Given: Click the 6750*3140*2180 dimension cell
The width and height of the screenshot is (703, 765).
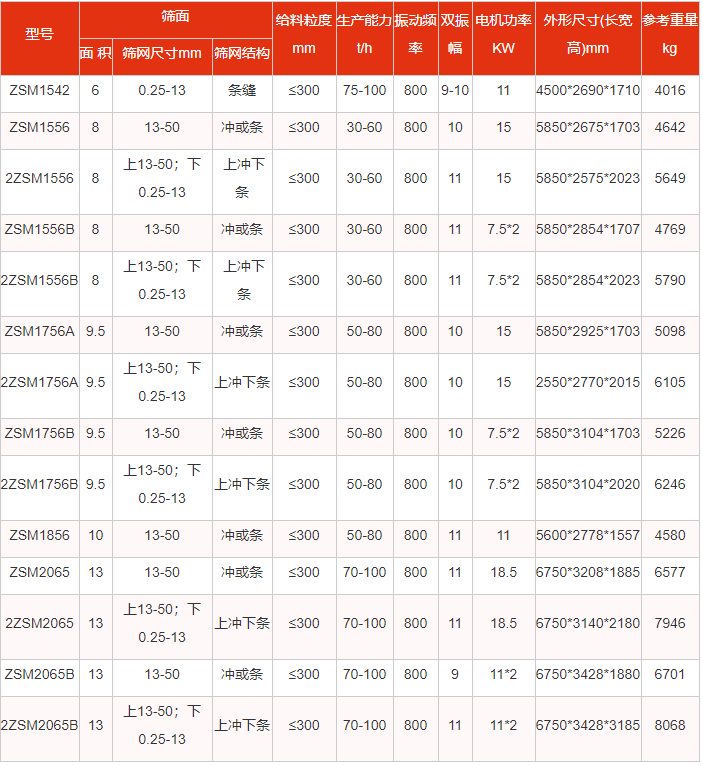Looking at the screenshot, I should tap(587, 624).
